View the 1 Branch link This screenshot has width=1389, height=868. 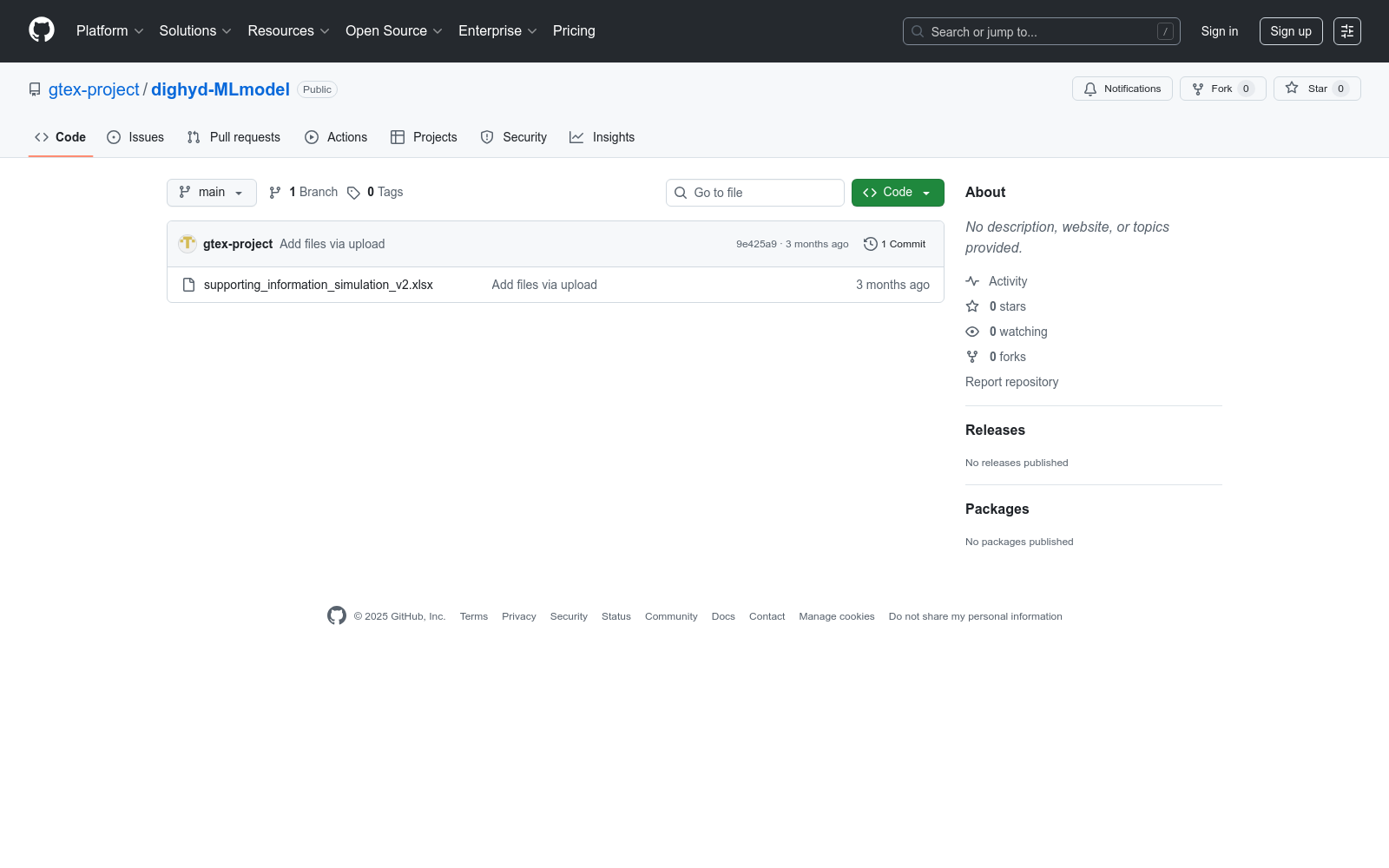(303, 193)
